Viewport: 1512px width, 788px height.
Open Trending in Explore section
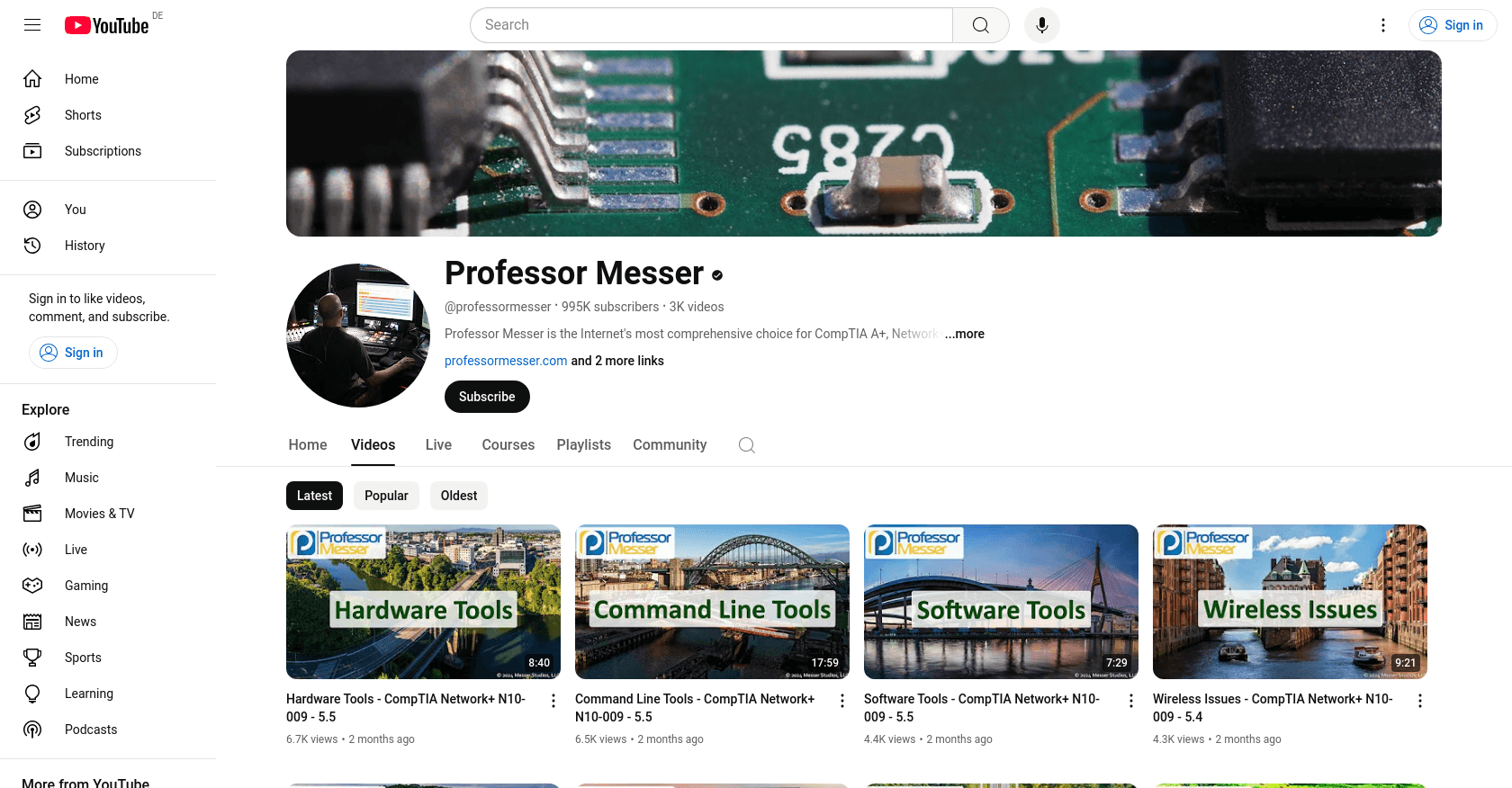pos(89,442)
